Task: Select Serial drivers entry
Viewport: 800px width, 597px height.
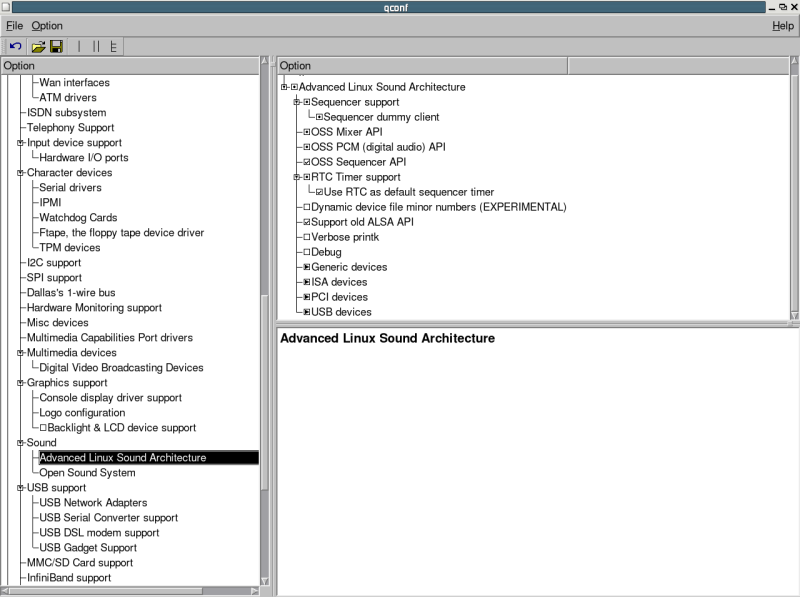Action: click(x=70, y=188)
